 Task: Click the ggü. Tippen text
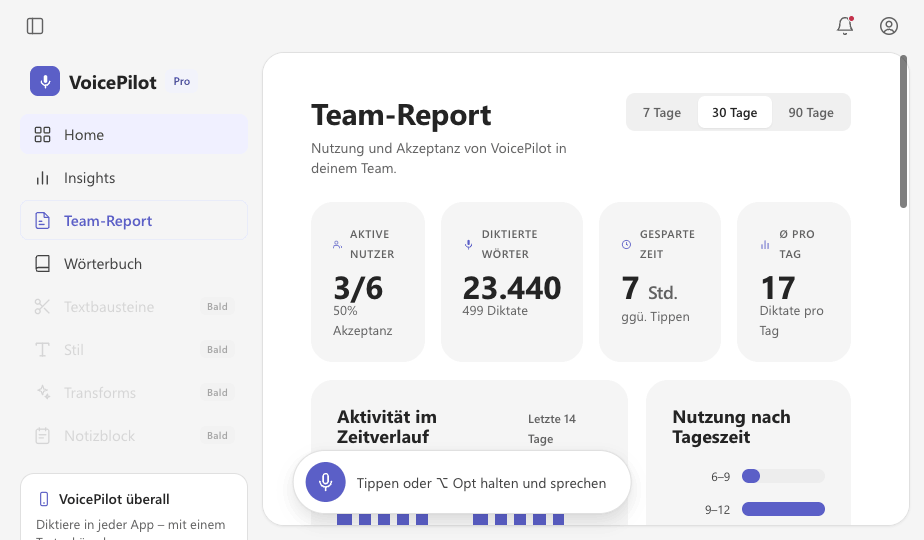point(655,317)
